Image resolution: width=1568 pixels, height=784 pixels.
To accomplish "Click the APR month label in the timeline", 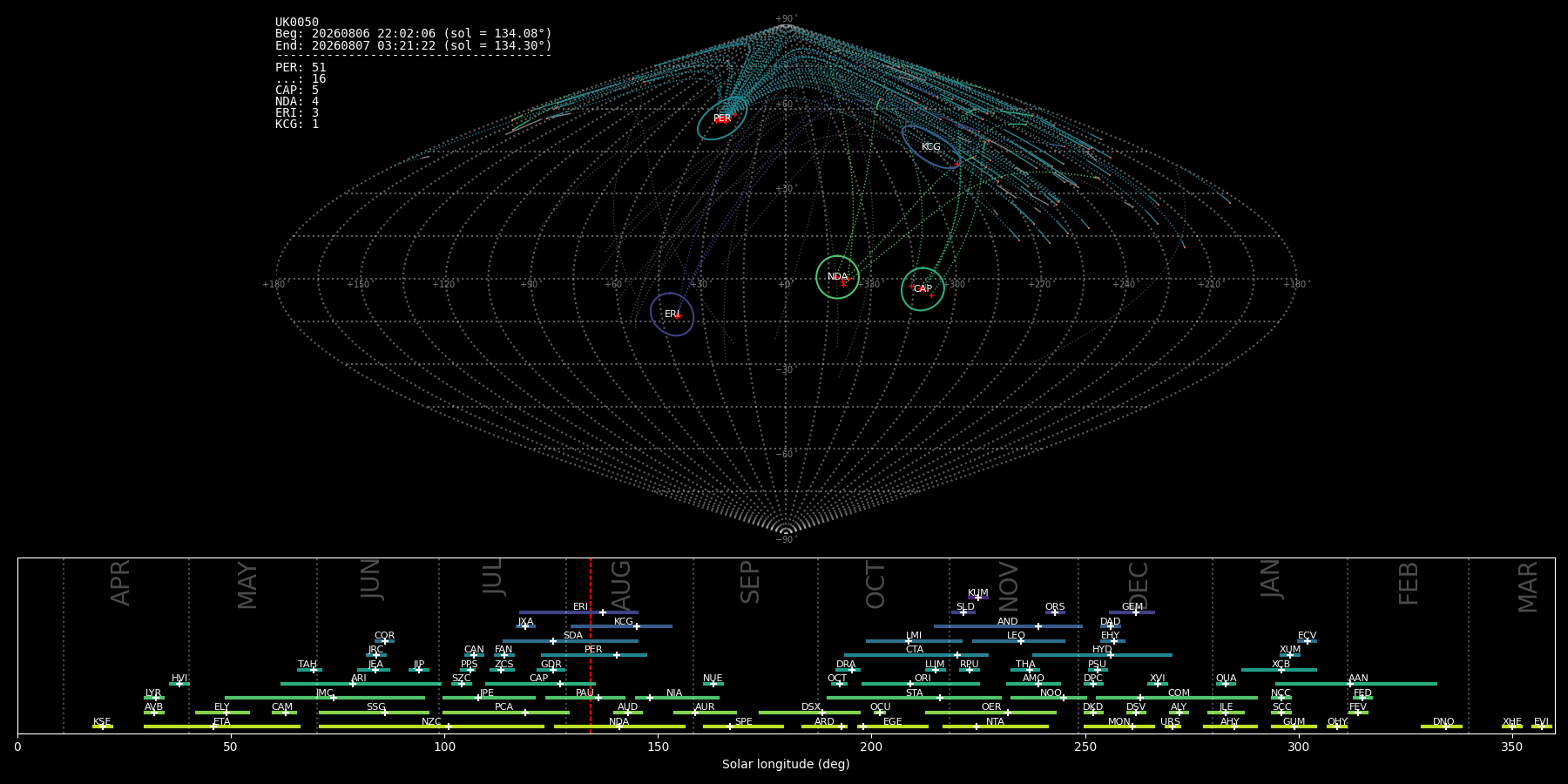I will 120,583.
